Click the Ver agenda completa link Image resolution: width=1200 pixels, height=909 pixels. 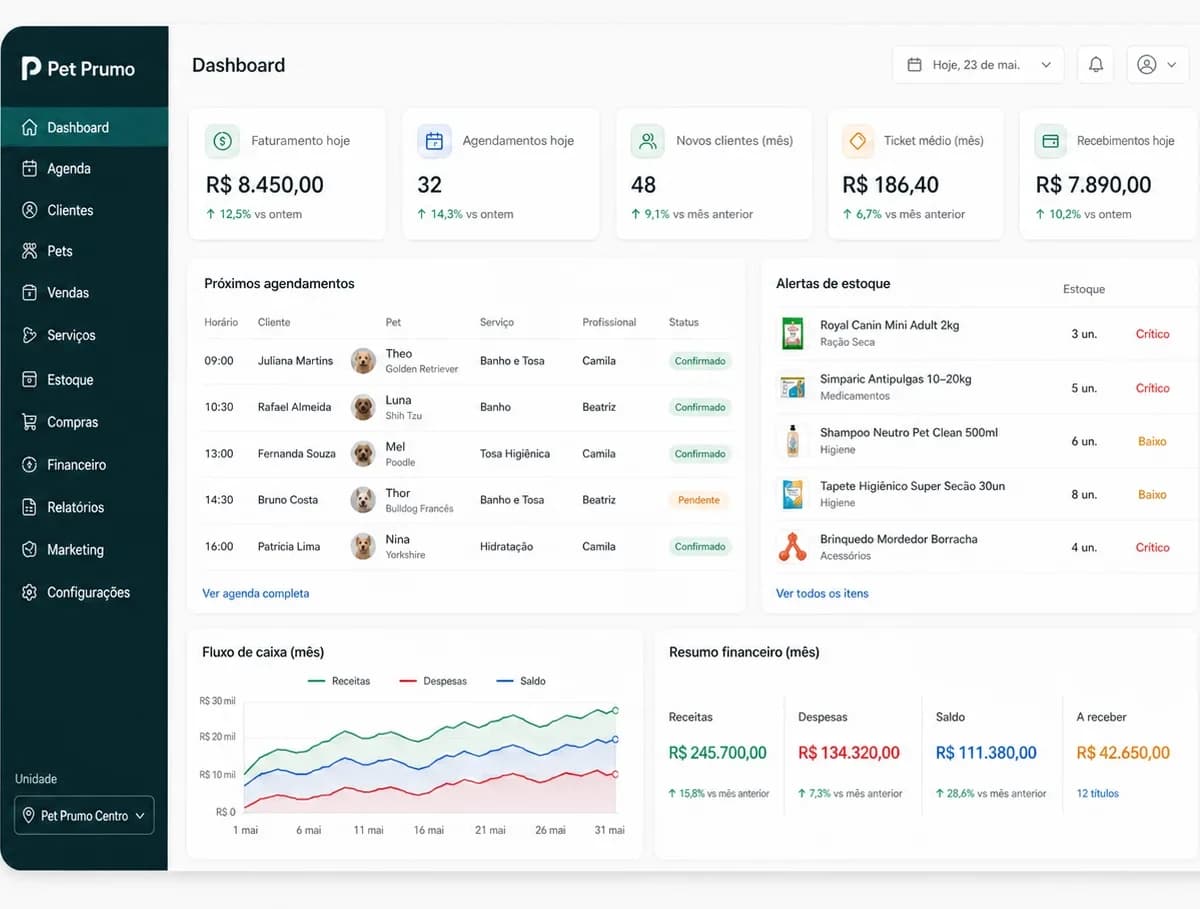click(x=255, y=593)
